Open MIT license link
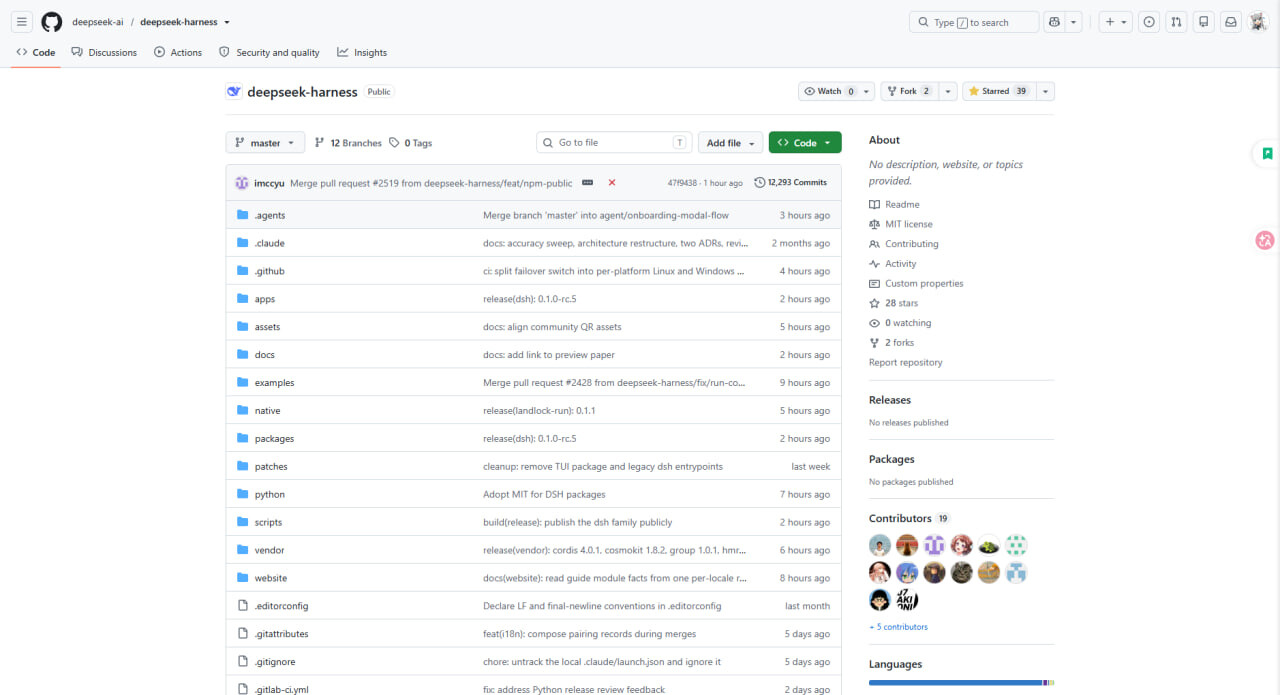Image resolution: width=1280 pixels, height=695 pixels. pyautogui.click(x=908, y=224)
